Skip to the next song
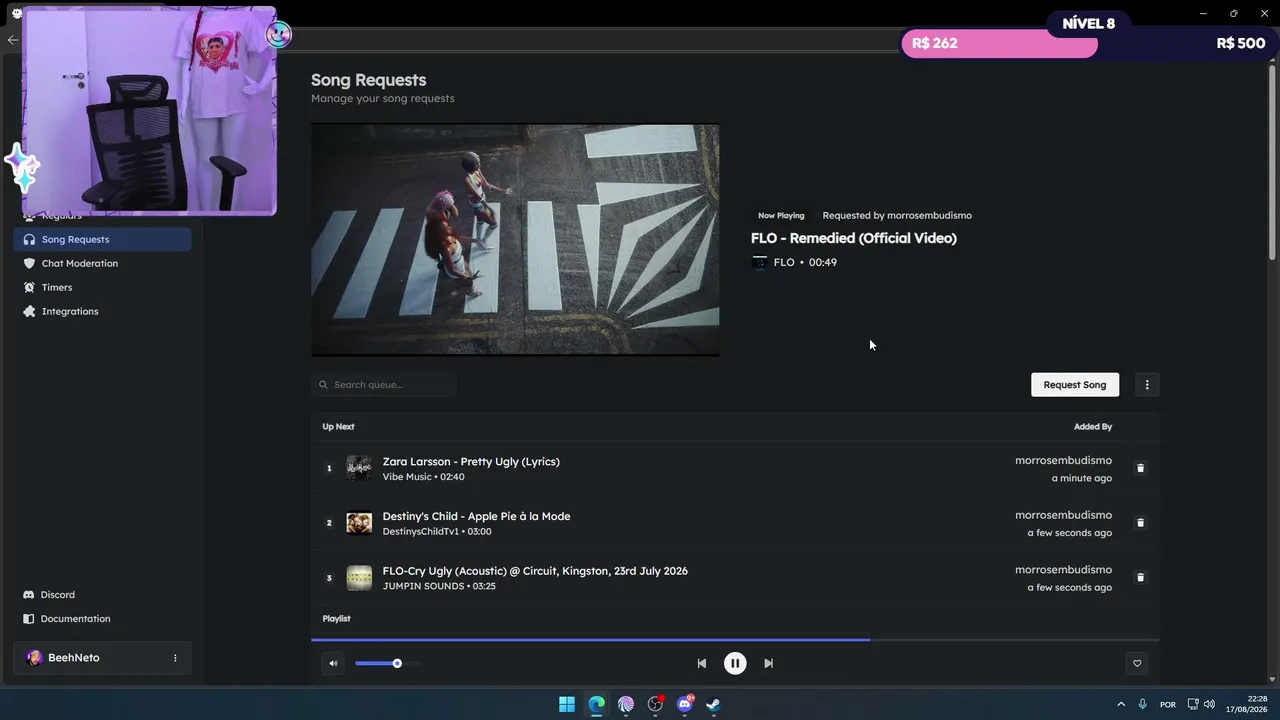This screenshot has width=1280, height=720. tap(768, 663)
